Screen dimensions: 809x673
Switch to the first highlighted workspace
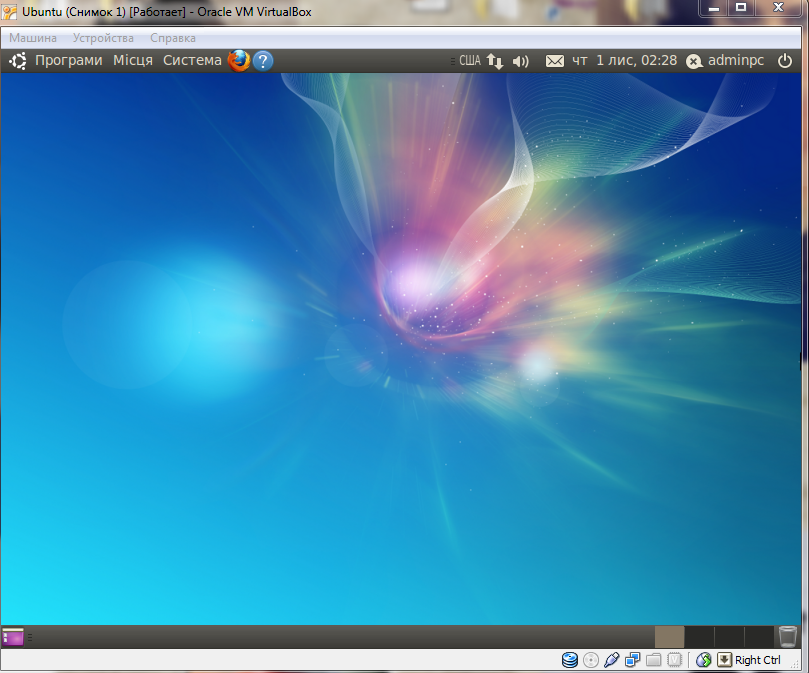click(669, 637)
